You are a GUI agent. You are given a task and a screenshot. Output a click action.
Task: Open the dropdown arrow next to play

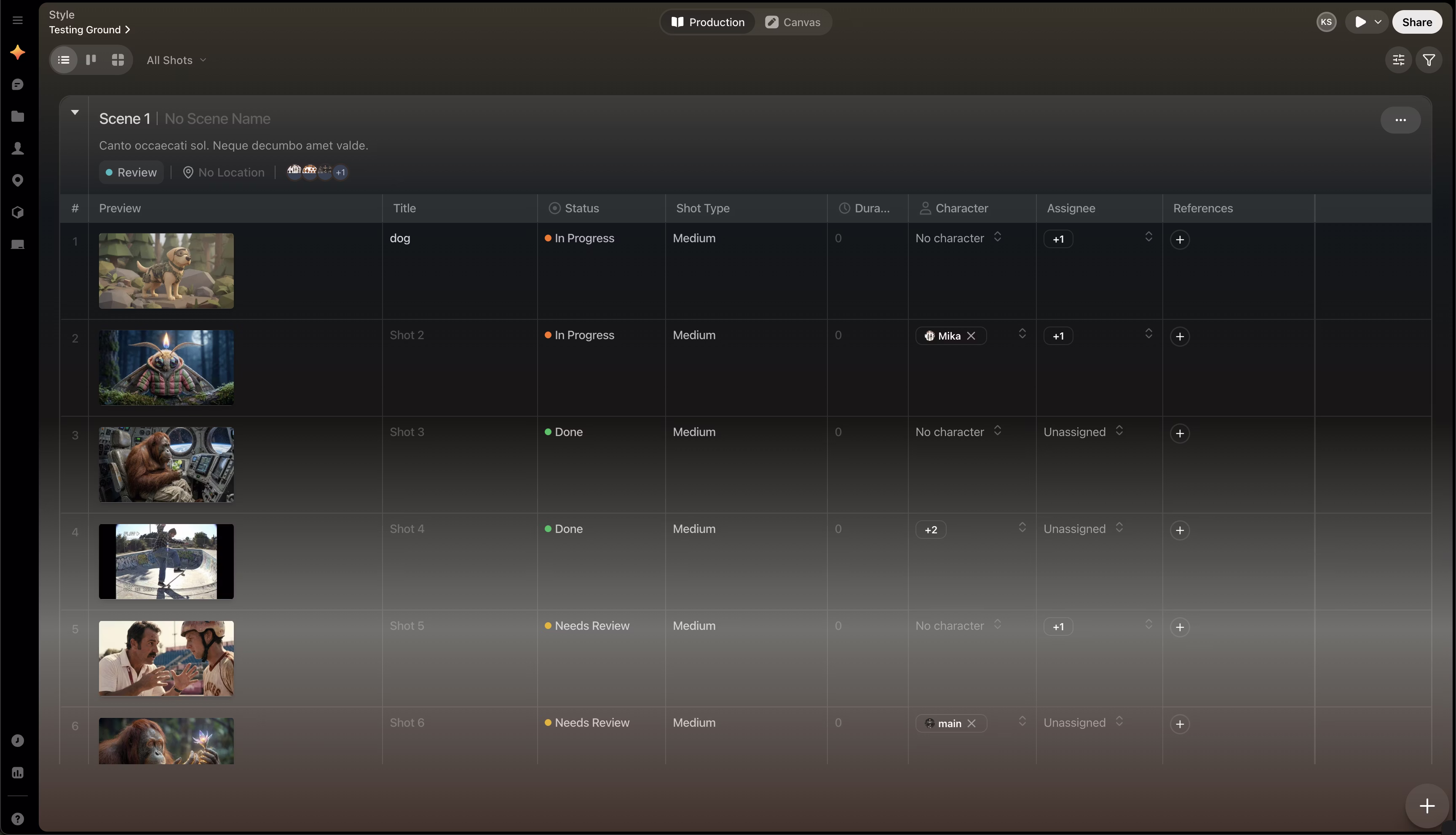(x=1378, y=22)
